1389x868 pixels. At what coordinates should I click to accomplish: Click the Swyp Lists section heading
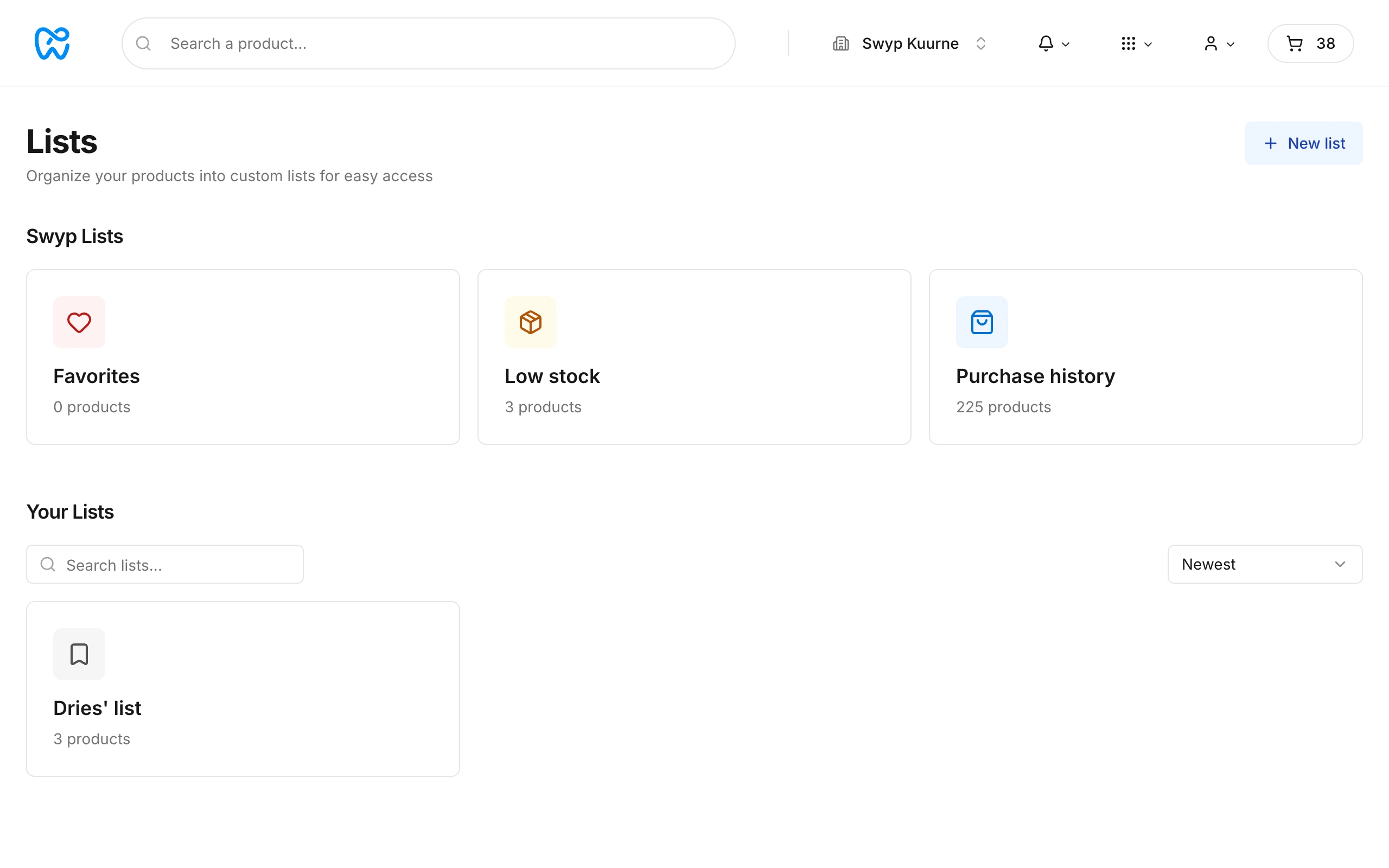[x=75, y=236]
